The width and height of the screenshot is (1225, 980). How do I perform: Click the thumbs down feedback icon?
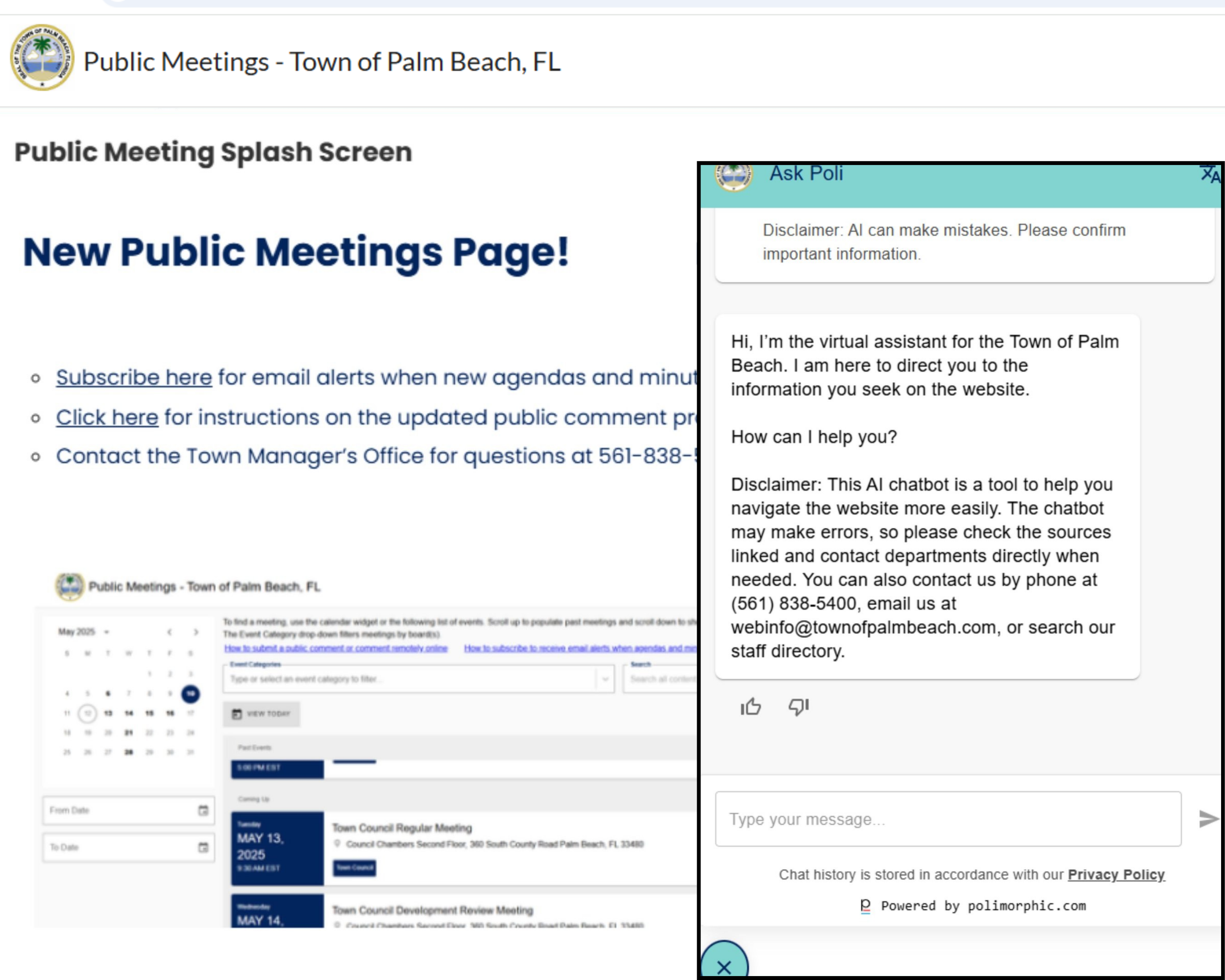click(x=798, y=707)
